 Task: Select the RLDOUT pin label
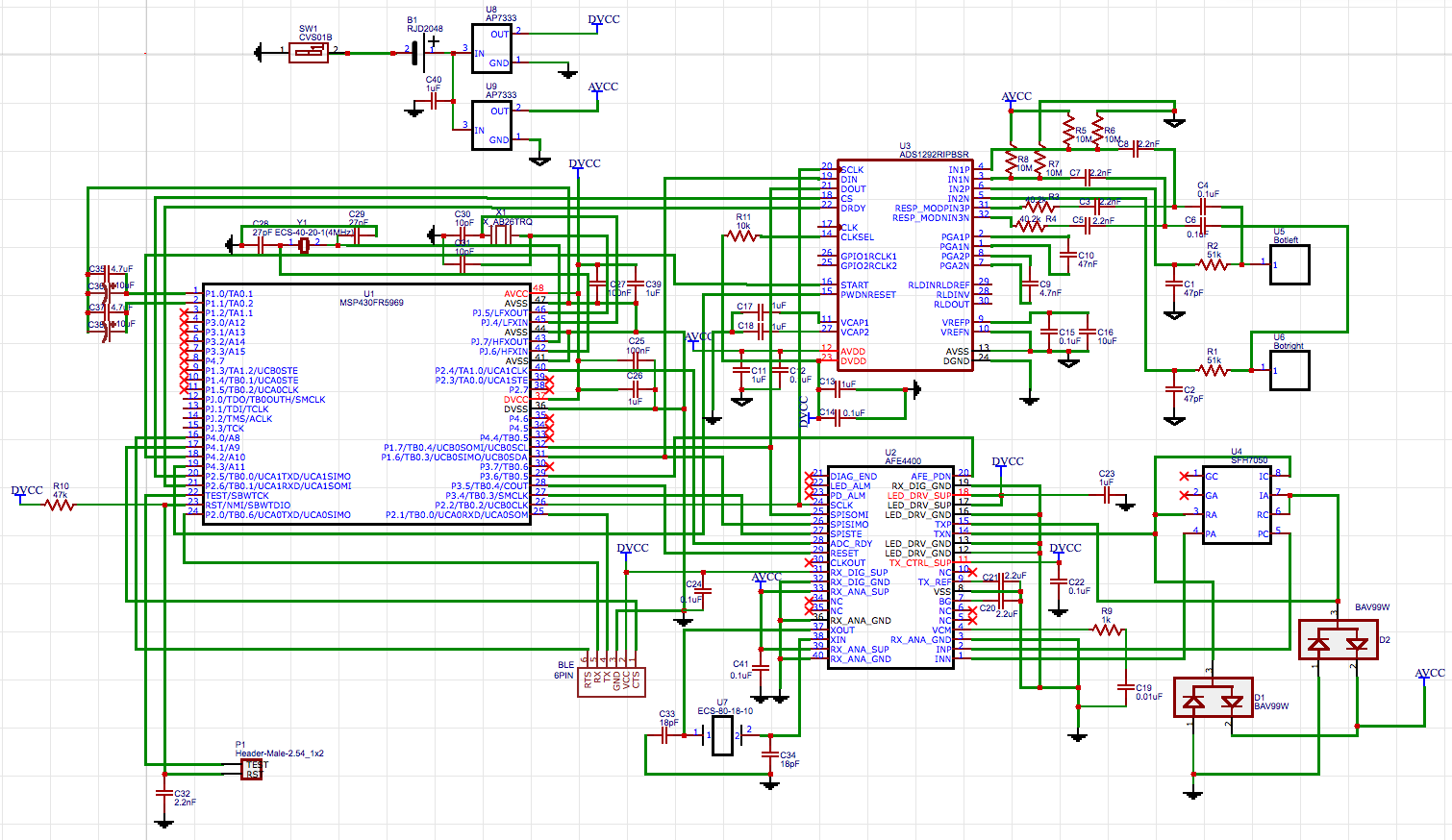[x=952, y=304]
